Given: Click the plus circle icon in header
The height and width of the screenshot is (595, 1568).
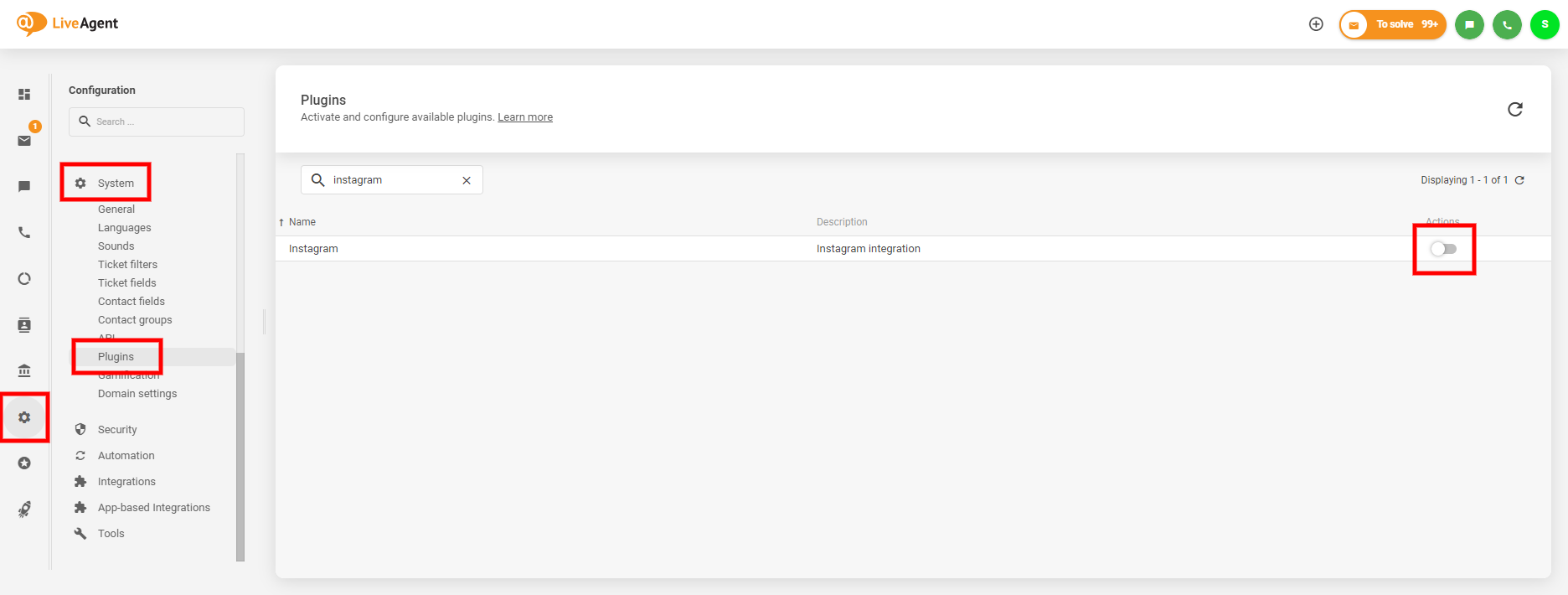Looking at the screenshot, I should tap(1316, 24).
